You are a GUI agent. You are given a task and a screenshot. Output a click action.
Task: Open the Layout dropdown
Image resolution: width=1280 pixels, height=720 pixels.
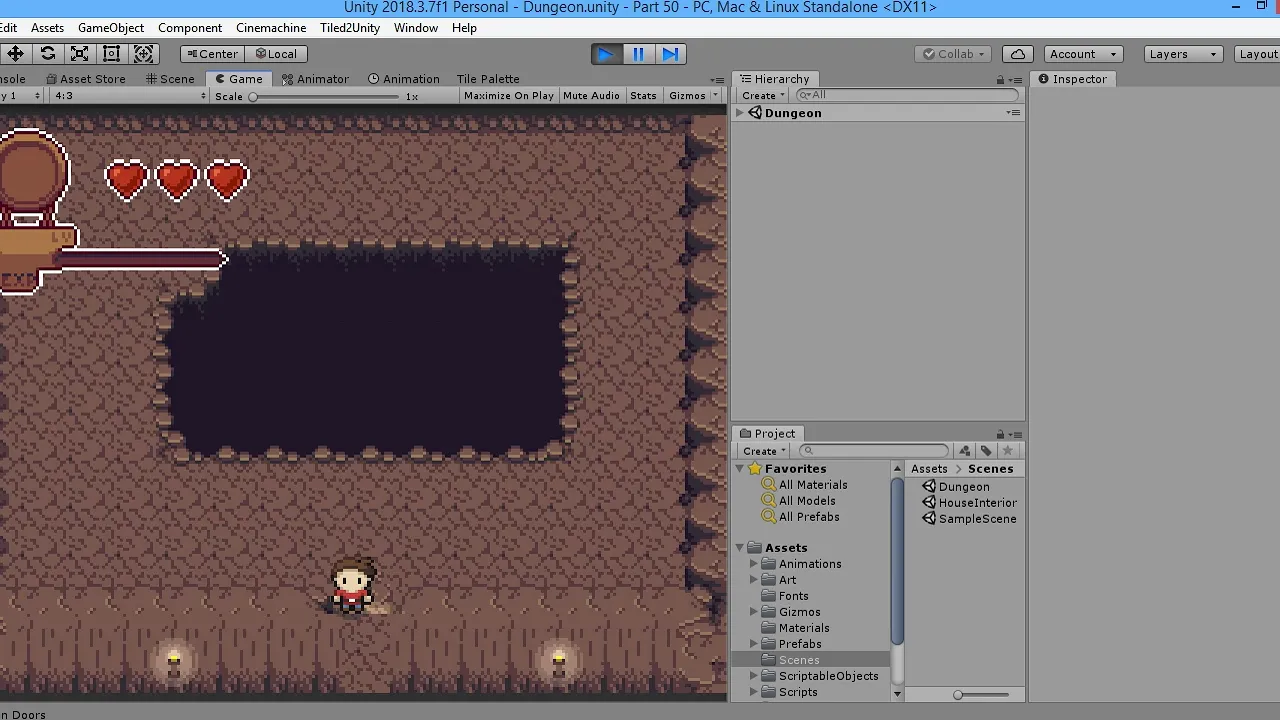pyautogui.click(x=1257, y=54)
